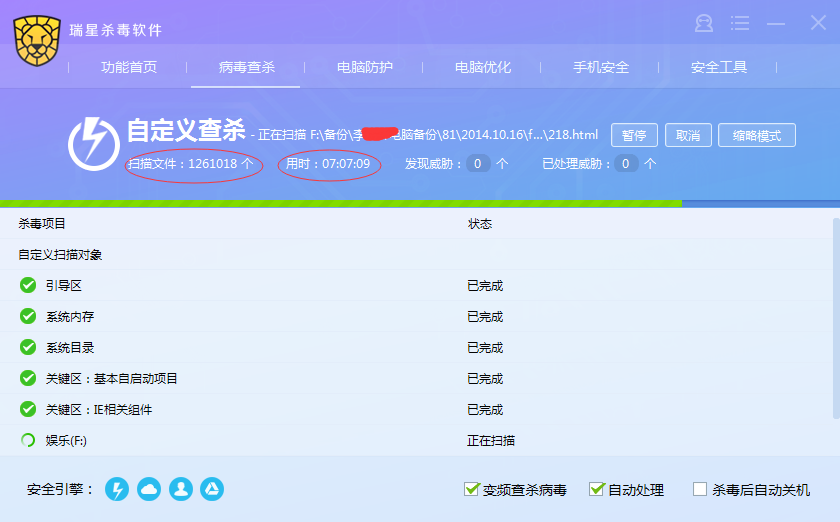The height and width of the screenshot is (522, 840).
Task: Minimize the Rising antivirus window
Action: pyautogui.click(x=776, y=24)
